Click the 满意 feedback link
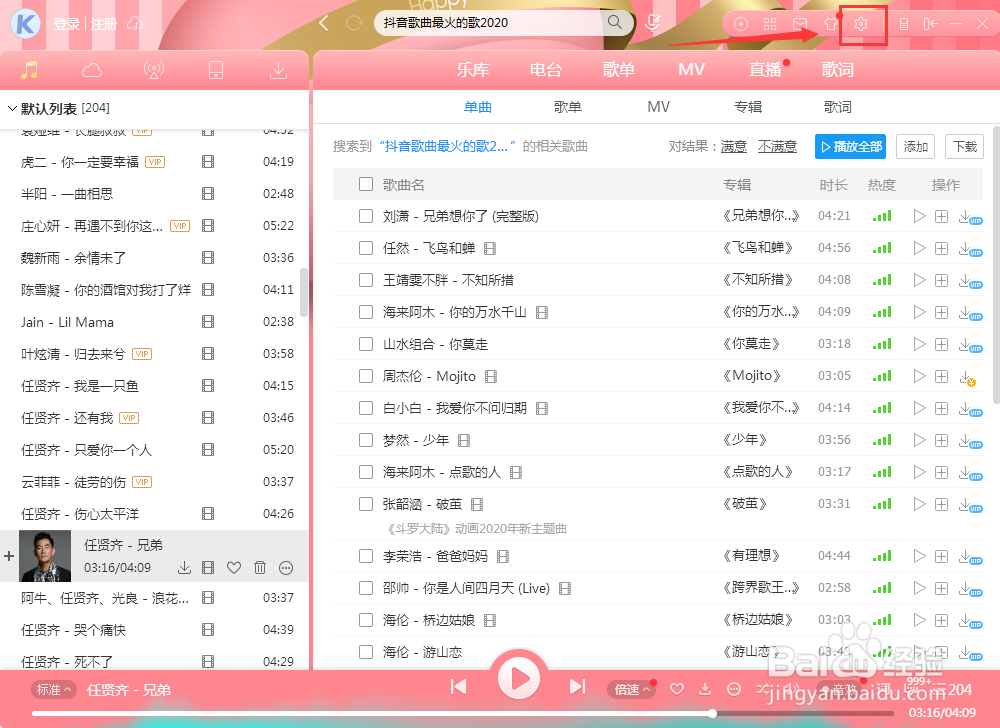 coord(733,147)
